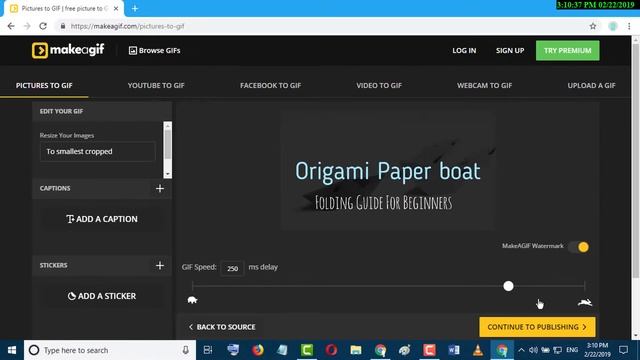Click the makeagif logo
Image resolution: width=640 pixels, height=360 pixels.
coord(68,50)
